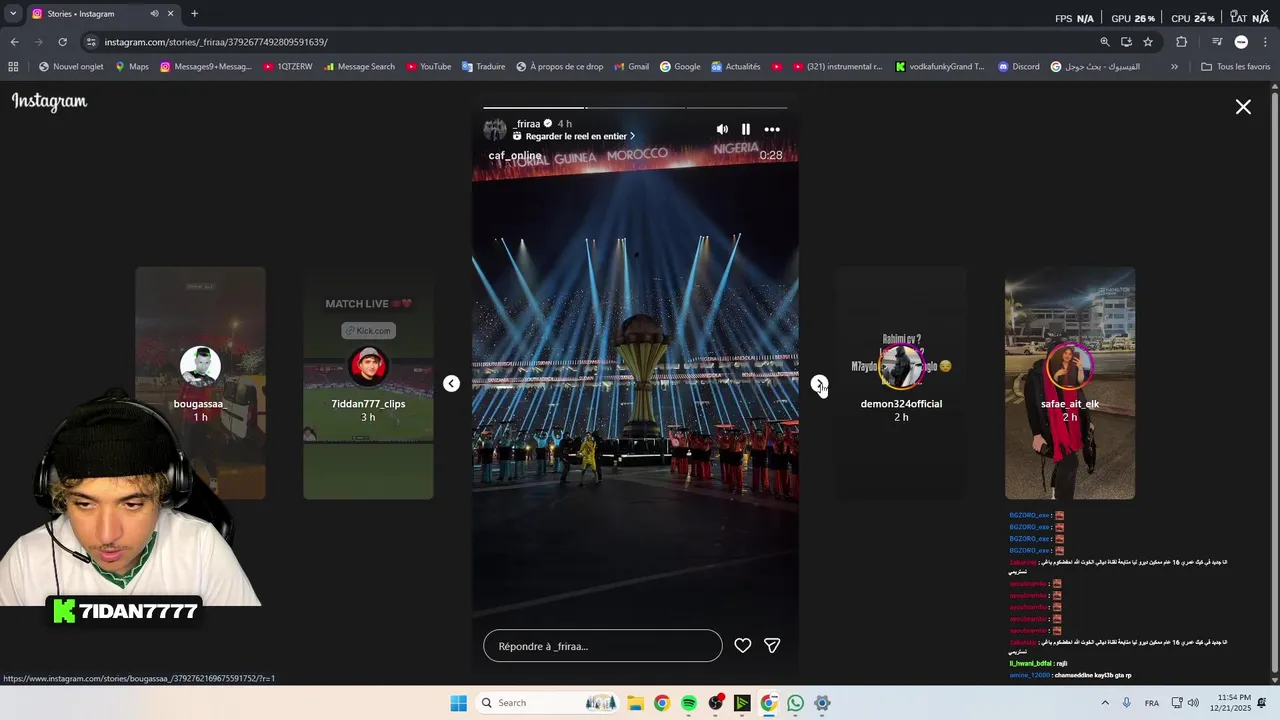This screenshot has height=720, width=1280.
Task: Open the zoom magnifier icon in address bar
Action: (1105, 42)
